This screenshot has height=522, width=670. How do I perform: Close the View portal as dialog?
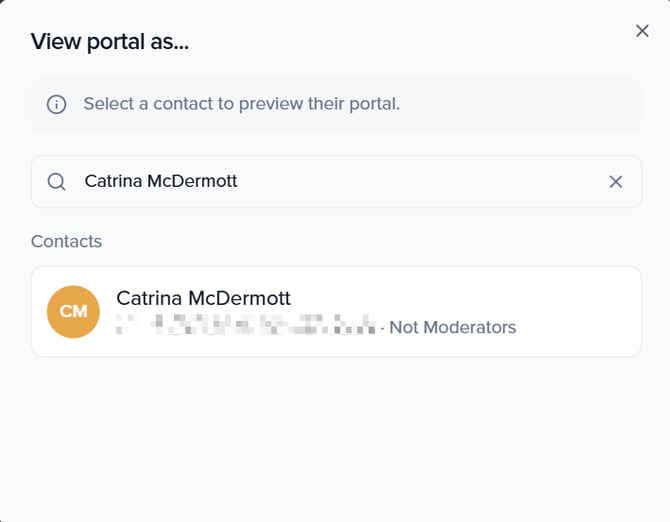pyautogui.click(x=642, y=31)
